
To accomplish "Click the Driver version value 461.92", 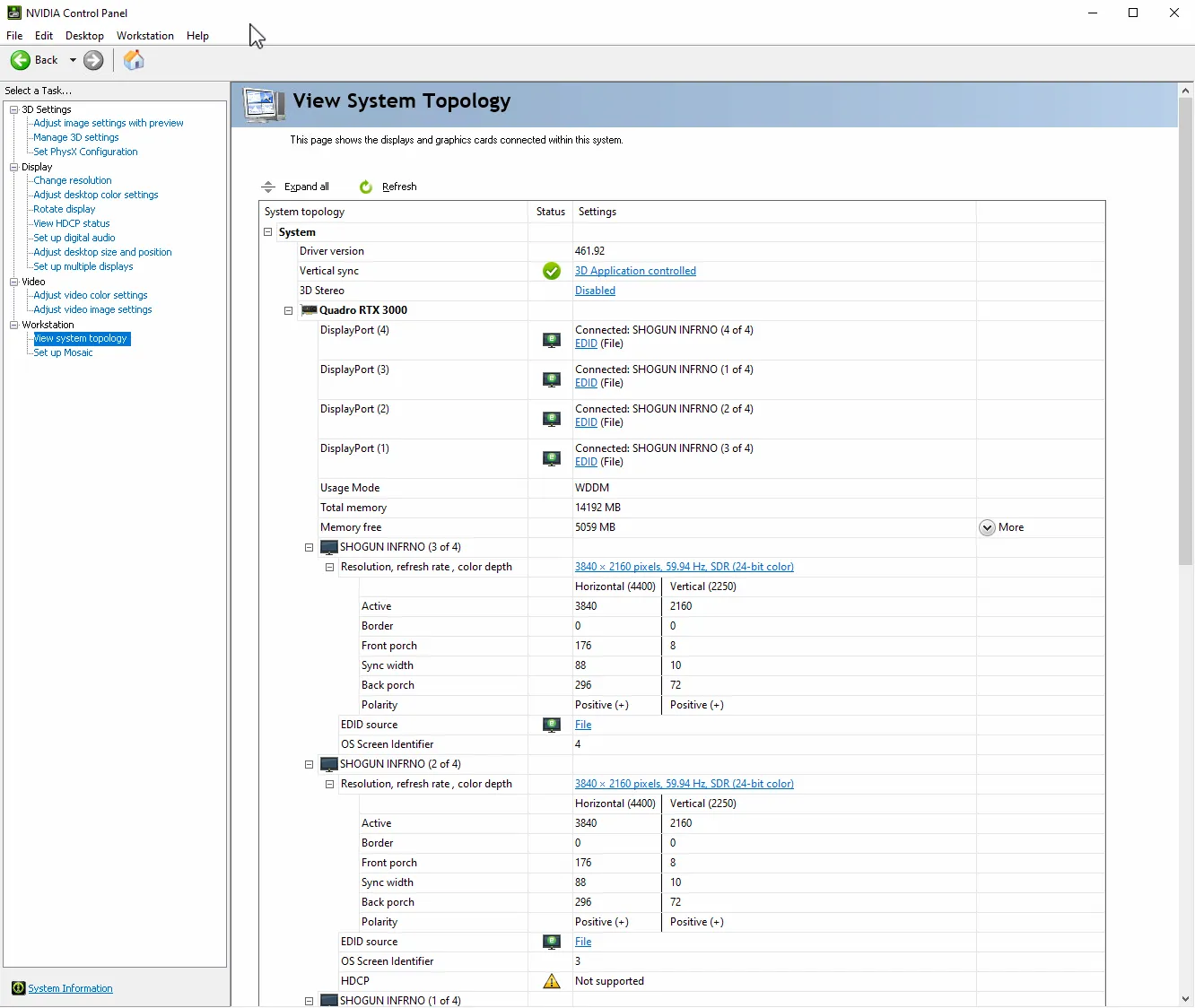I will coord(589,251).
